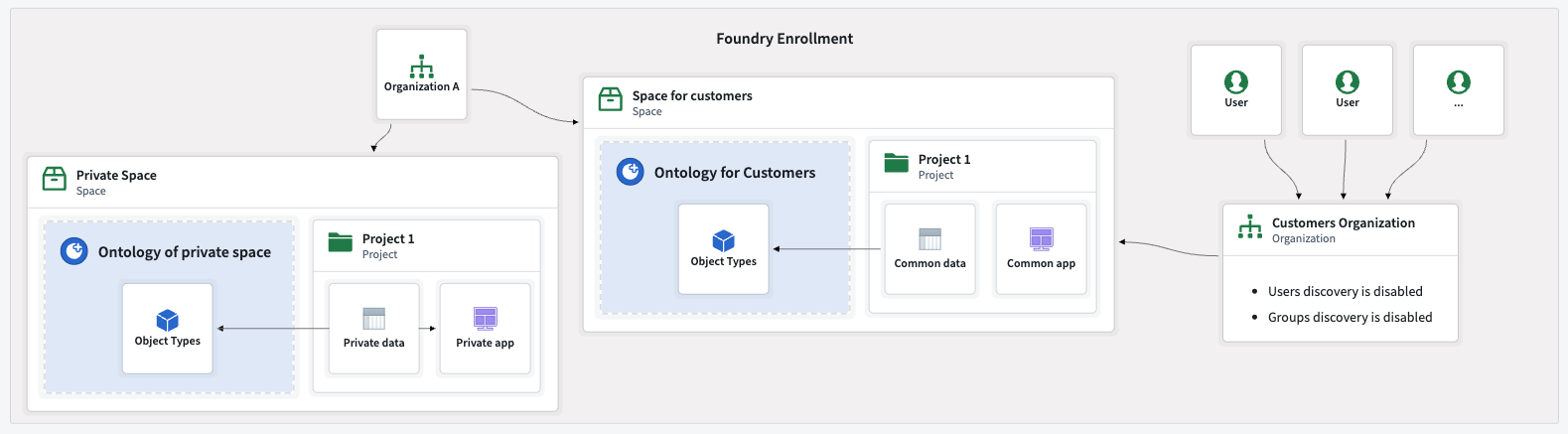The image size is (1568, 434).
Task: Open the Common app icon
Action: 1042,239
